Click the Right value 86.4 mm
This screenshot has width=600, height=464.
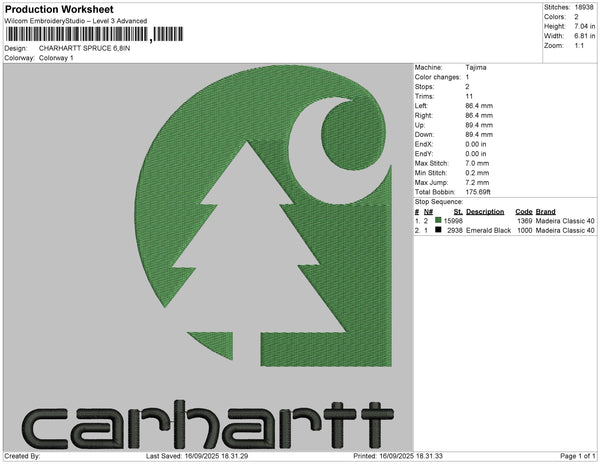(x=479, y=115)
